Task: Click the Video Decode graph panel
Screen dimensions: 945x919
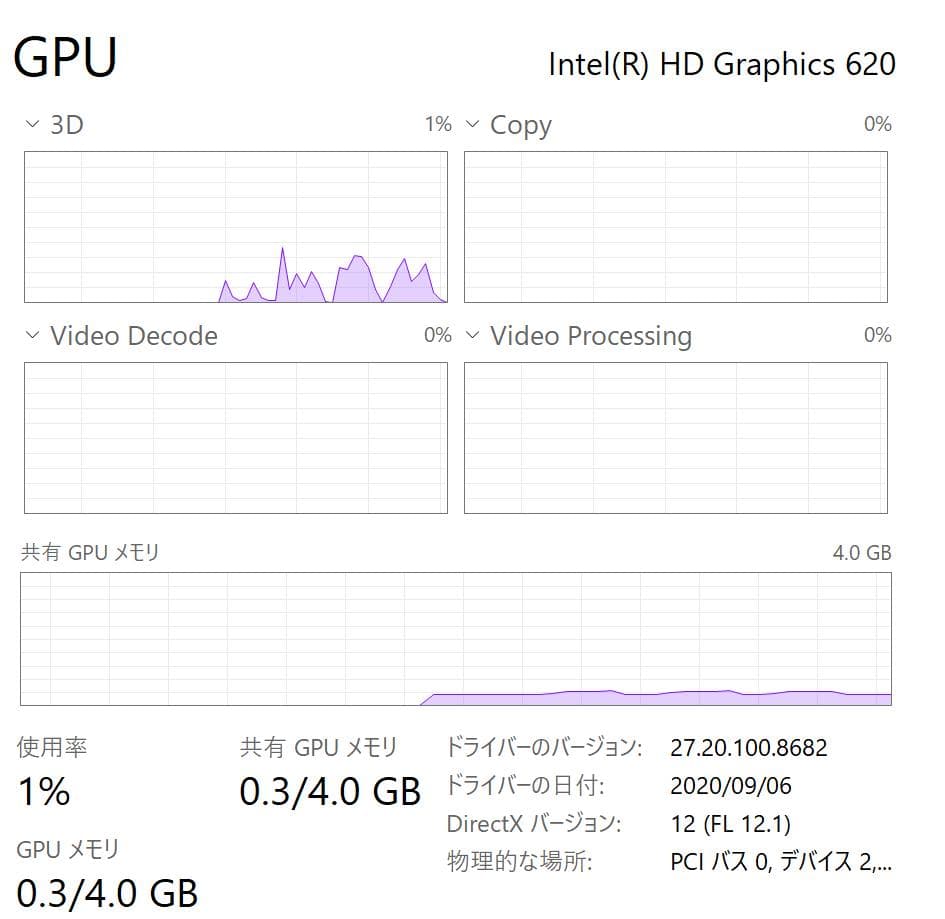Action: click(x=235, y=438)
